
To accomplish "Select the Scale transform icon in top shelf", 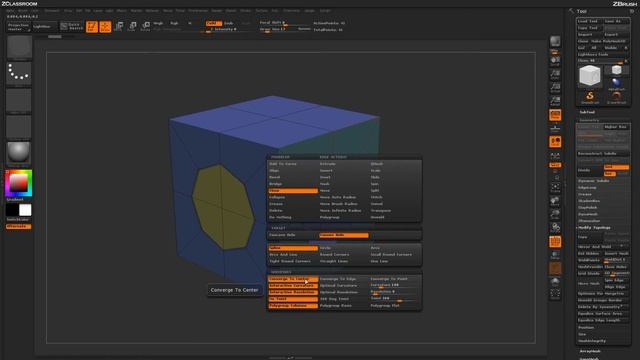I will [x=132, y=27].
